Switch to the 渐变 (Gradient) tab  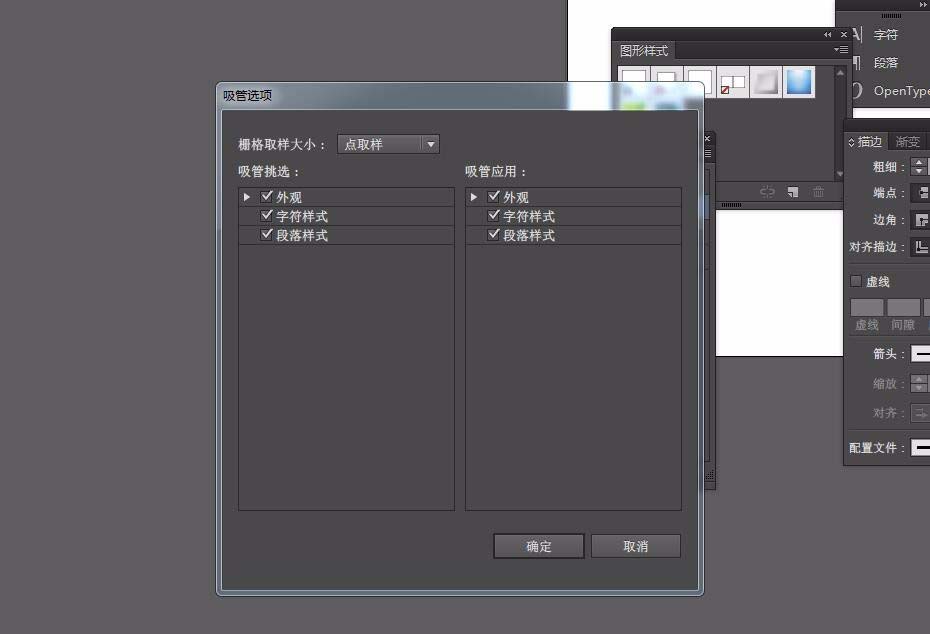coord(906,140)
